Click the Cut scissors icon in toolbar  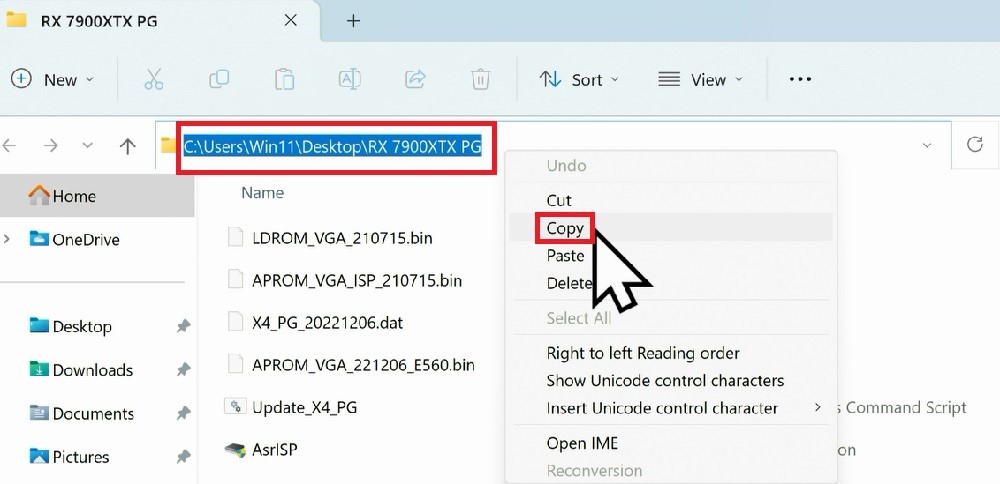coord(153,80)
